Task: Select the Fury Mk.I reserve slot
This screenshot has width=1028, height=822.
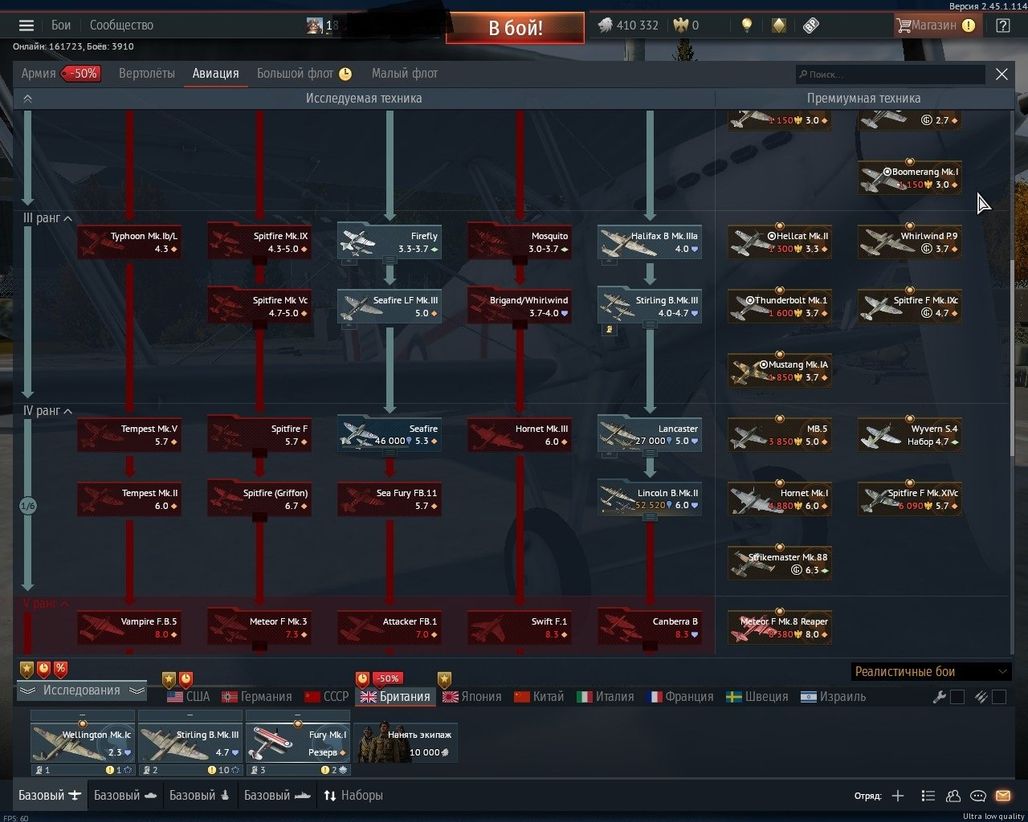Action: 298,743
